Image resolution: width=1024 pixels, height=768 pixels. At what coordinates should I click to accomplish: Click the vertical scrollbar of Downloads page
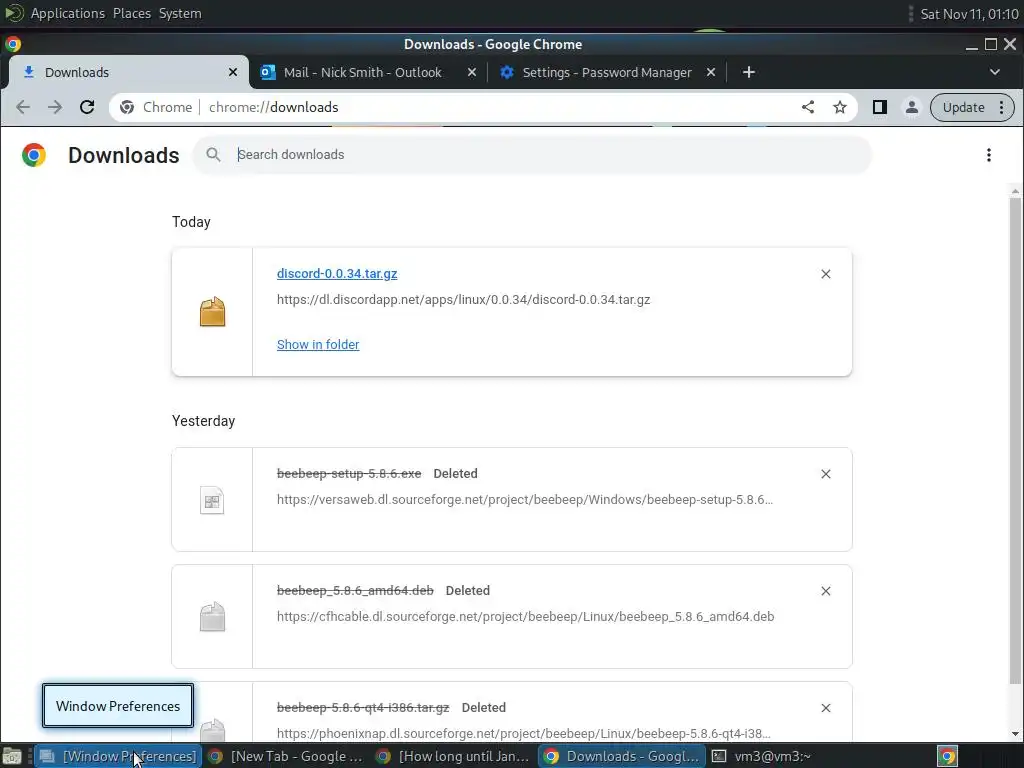[x=1015, y=441]
